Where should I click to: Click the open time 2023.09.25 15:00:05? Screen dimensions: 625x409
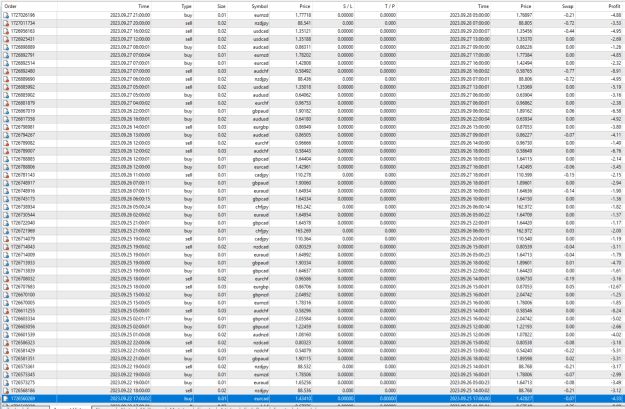(x=130, y=303)
